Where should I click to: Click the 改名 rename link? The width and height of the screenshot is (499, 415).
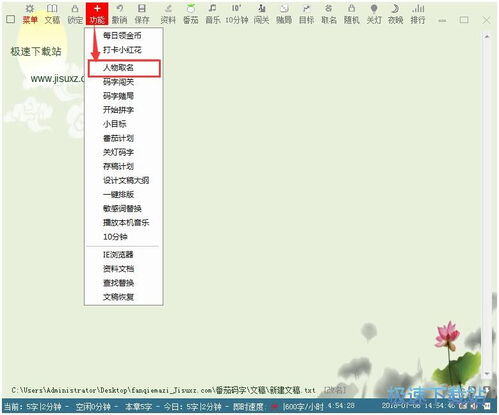click(x=335, y=390)
